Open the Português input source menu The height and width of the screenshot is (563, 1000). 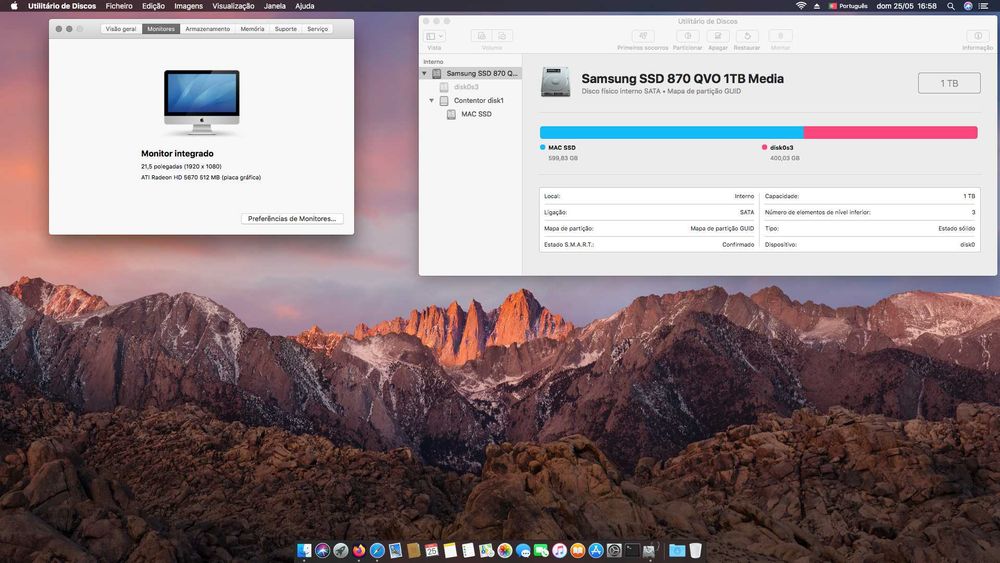[x=848, y=6]
